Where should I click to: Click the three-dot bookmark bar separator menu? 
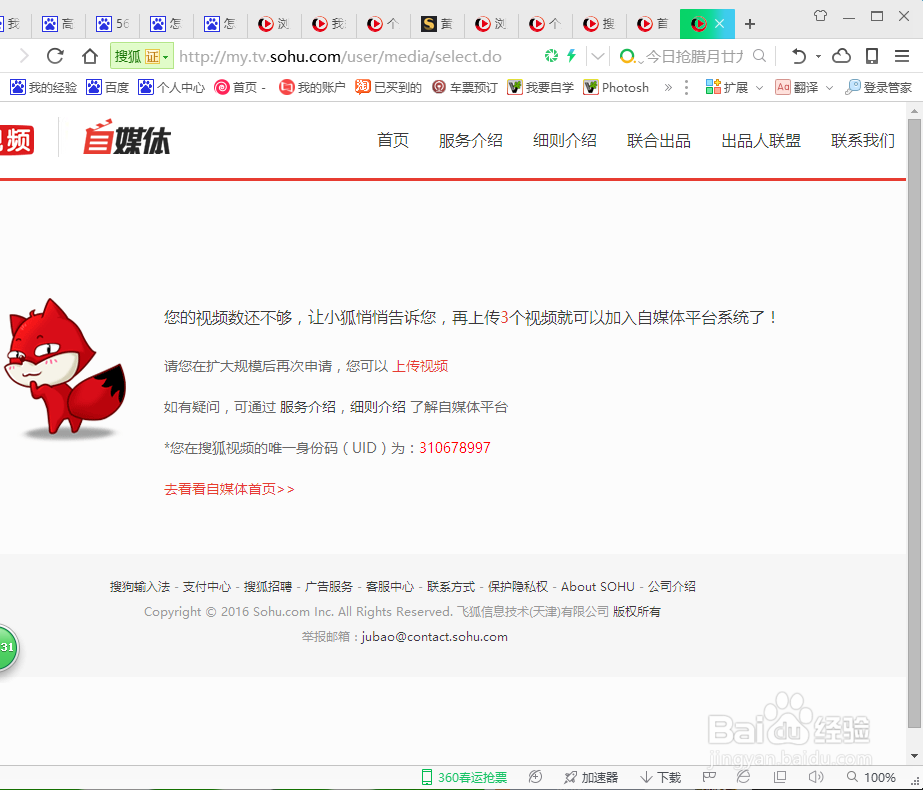(x=686, y=88)
